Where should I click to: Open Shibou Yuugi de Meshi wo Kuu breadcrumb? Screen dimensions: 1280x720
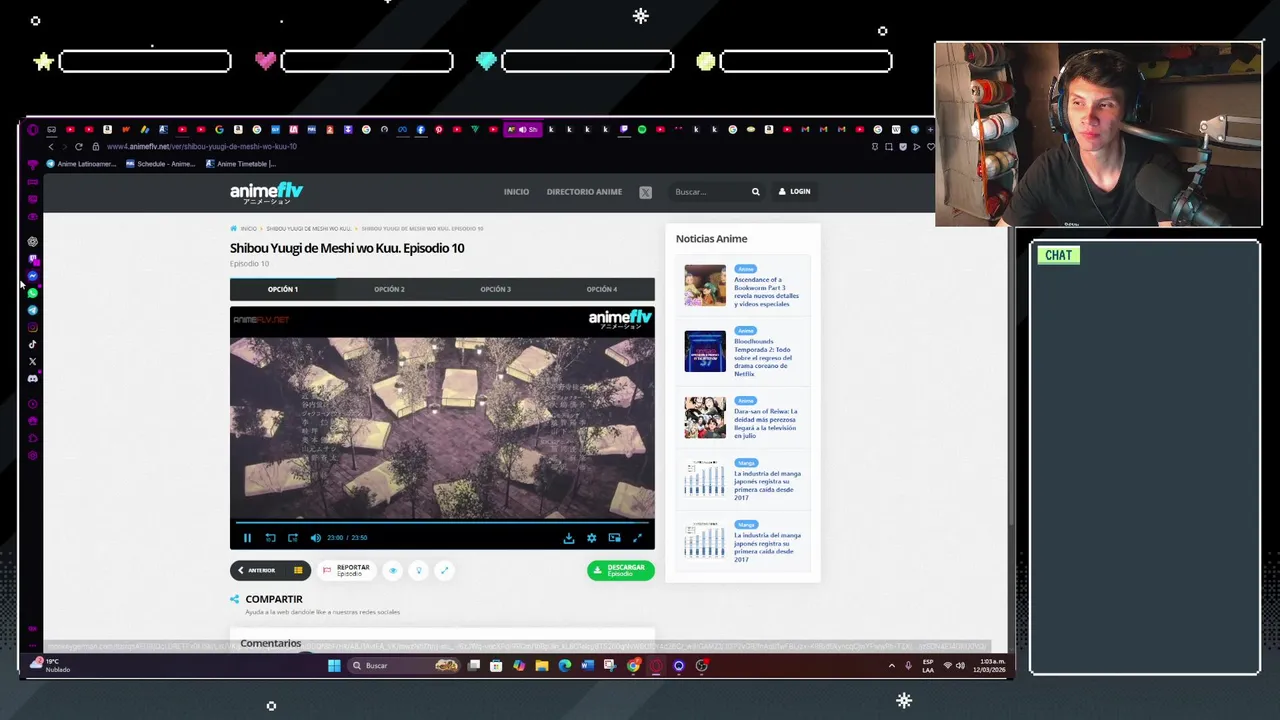pos(308,229)
